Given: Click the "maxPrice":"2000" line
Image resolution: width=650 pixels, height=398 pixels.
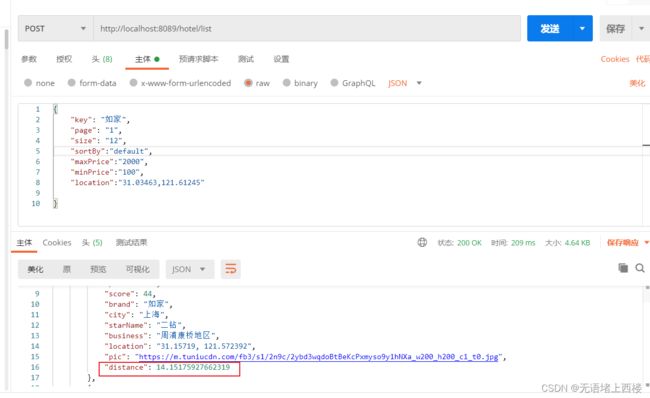Looking at the screenshot, I should point(109,162).
